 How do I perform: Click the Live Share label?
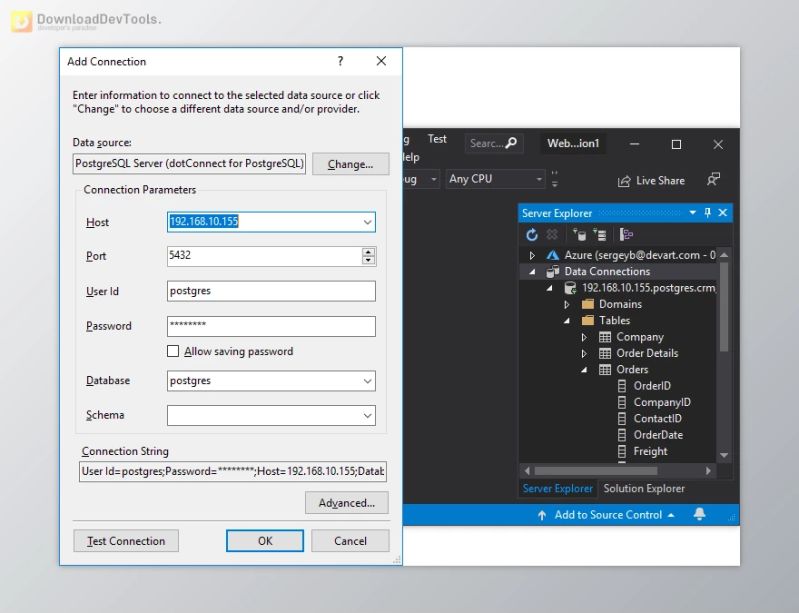(660, 181)
